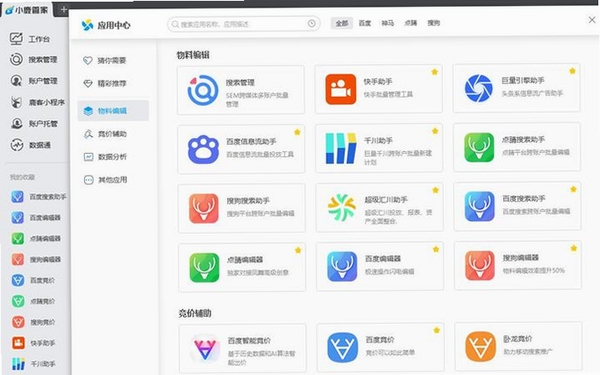
Task: Select the 点睛 filter tab
Action: click(x=411, y=23)
